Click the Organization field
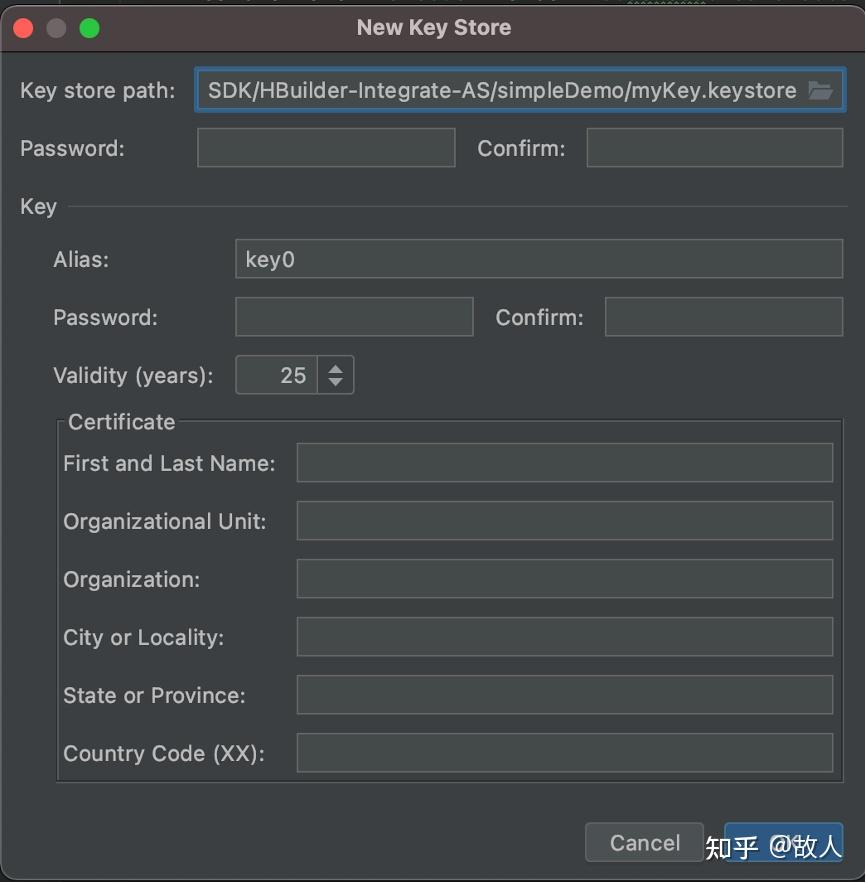866x883 pixels. click(x=563, y=579)
